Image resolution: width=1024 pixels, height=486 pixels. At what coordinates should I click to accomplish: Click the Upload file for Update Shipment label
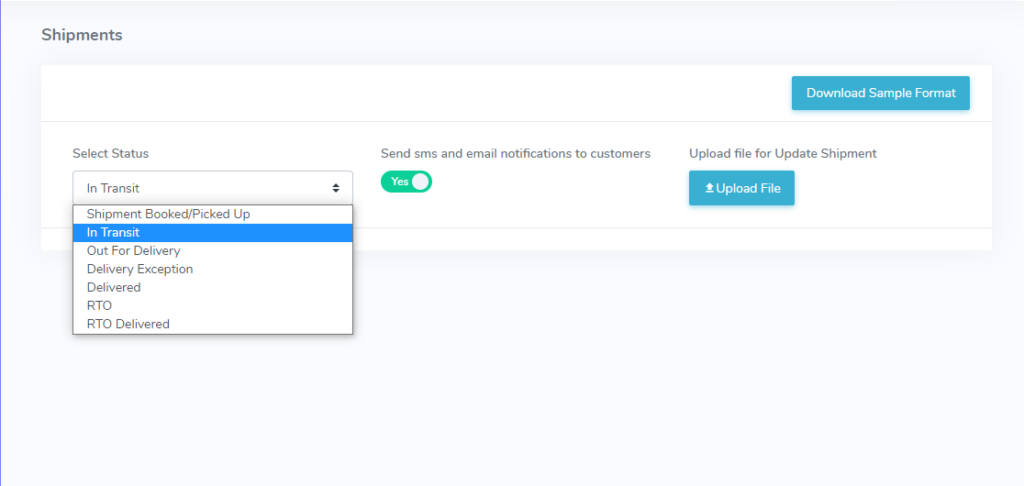783,154
